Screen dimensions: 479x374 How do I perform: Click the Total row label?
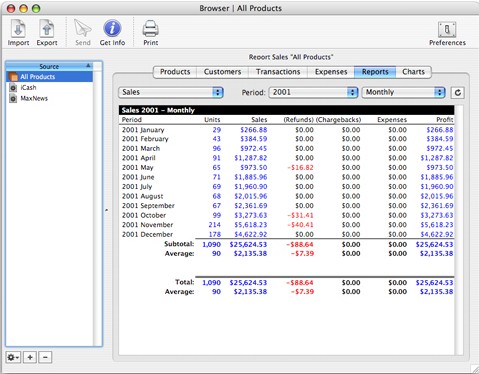pos(185,282)
